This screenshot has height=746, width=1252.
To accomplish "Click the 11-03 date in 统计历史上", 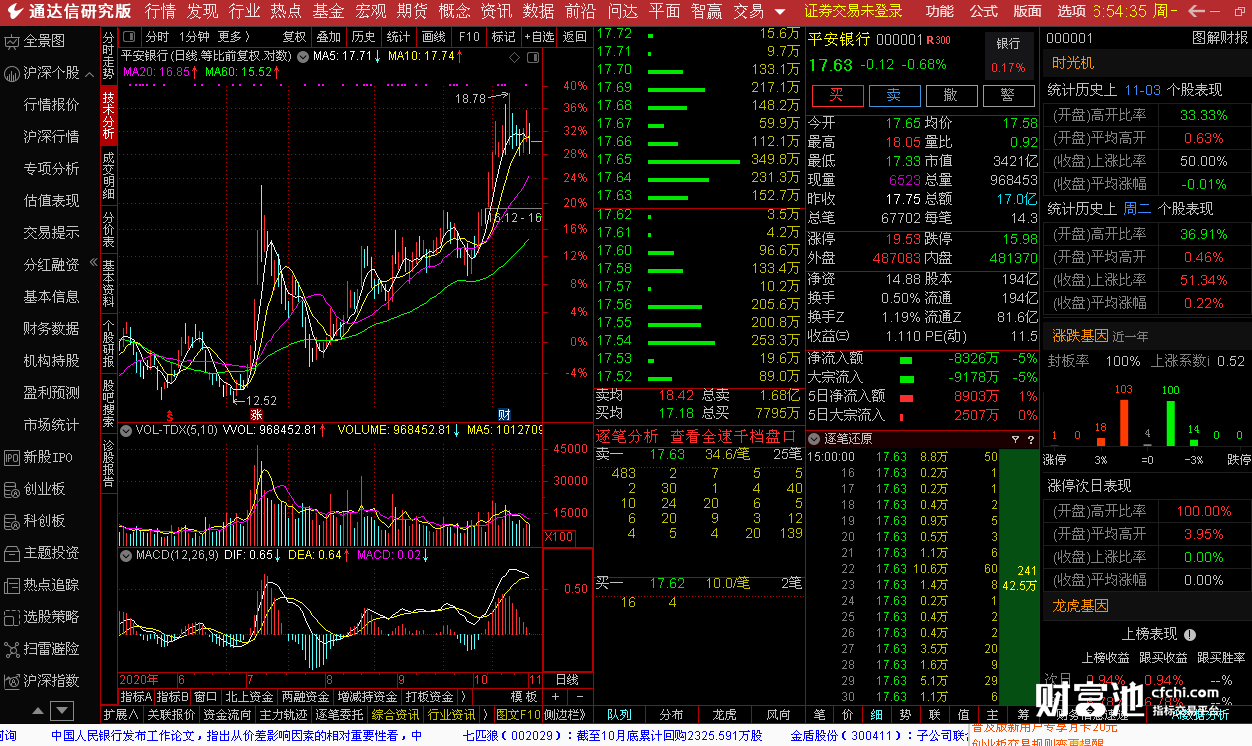I will (1143, 90).
